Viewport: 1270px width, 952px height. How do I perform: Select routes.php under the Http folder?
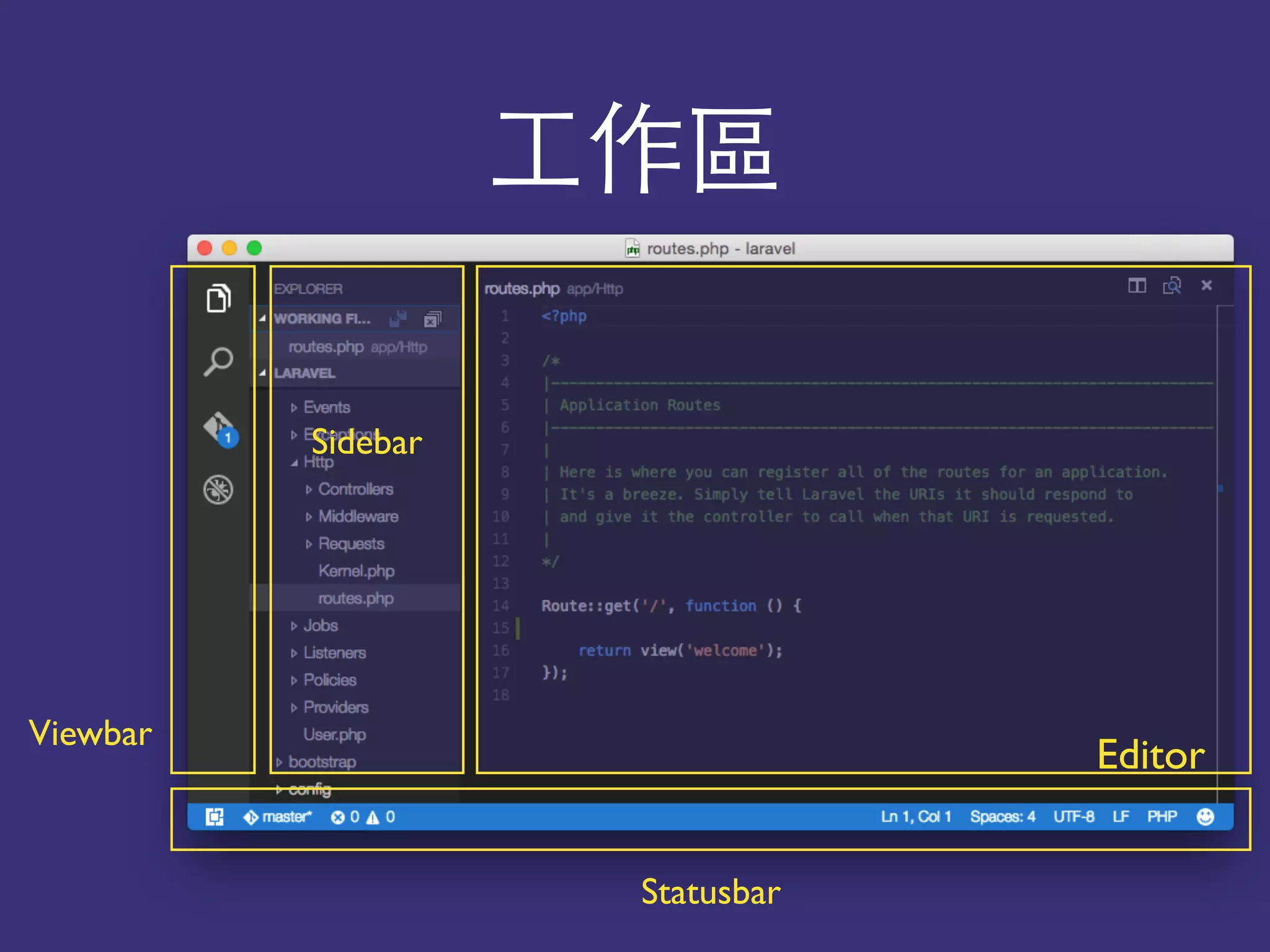tap(355, 598)
